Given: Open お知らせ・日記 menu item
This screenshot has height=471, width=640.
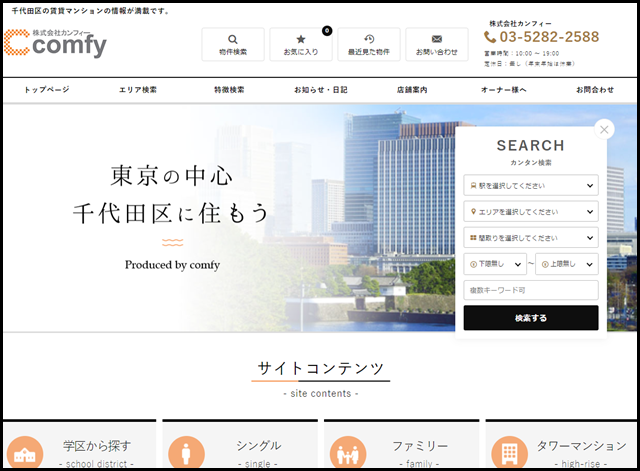Looking at the screenshot, I should tap(321, 90).
